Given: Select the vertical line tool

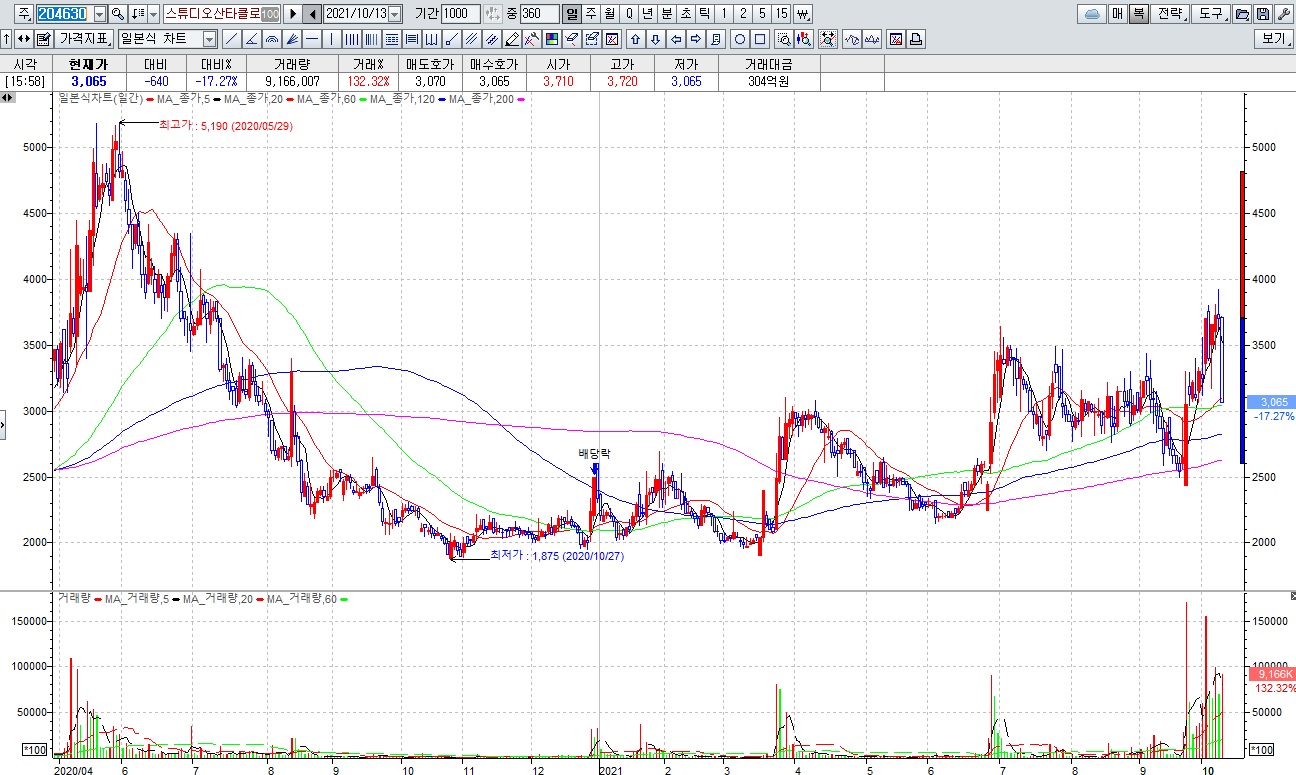Looking at the screenshot, I should click(x=332, y=39).
